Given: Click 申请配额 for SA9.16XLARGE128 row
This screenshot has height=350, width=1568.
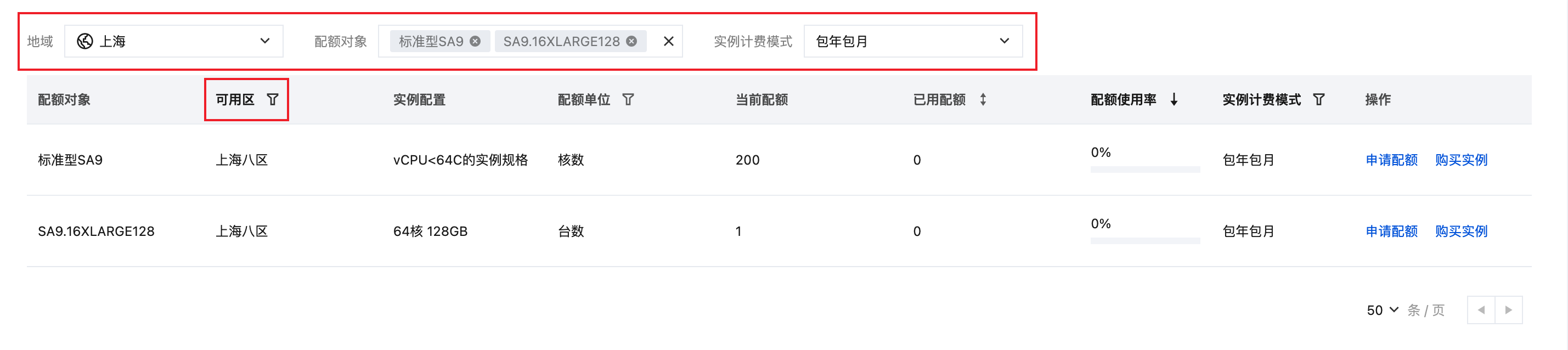Looking at the screenshot, I should point(1391,232).
